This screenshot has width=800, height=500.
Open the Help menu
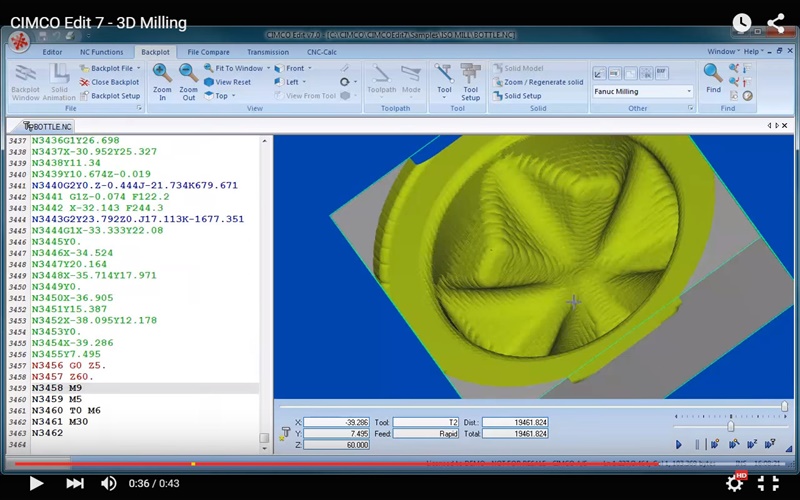pyautogui.click(x=754, y=52)
